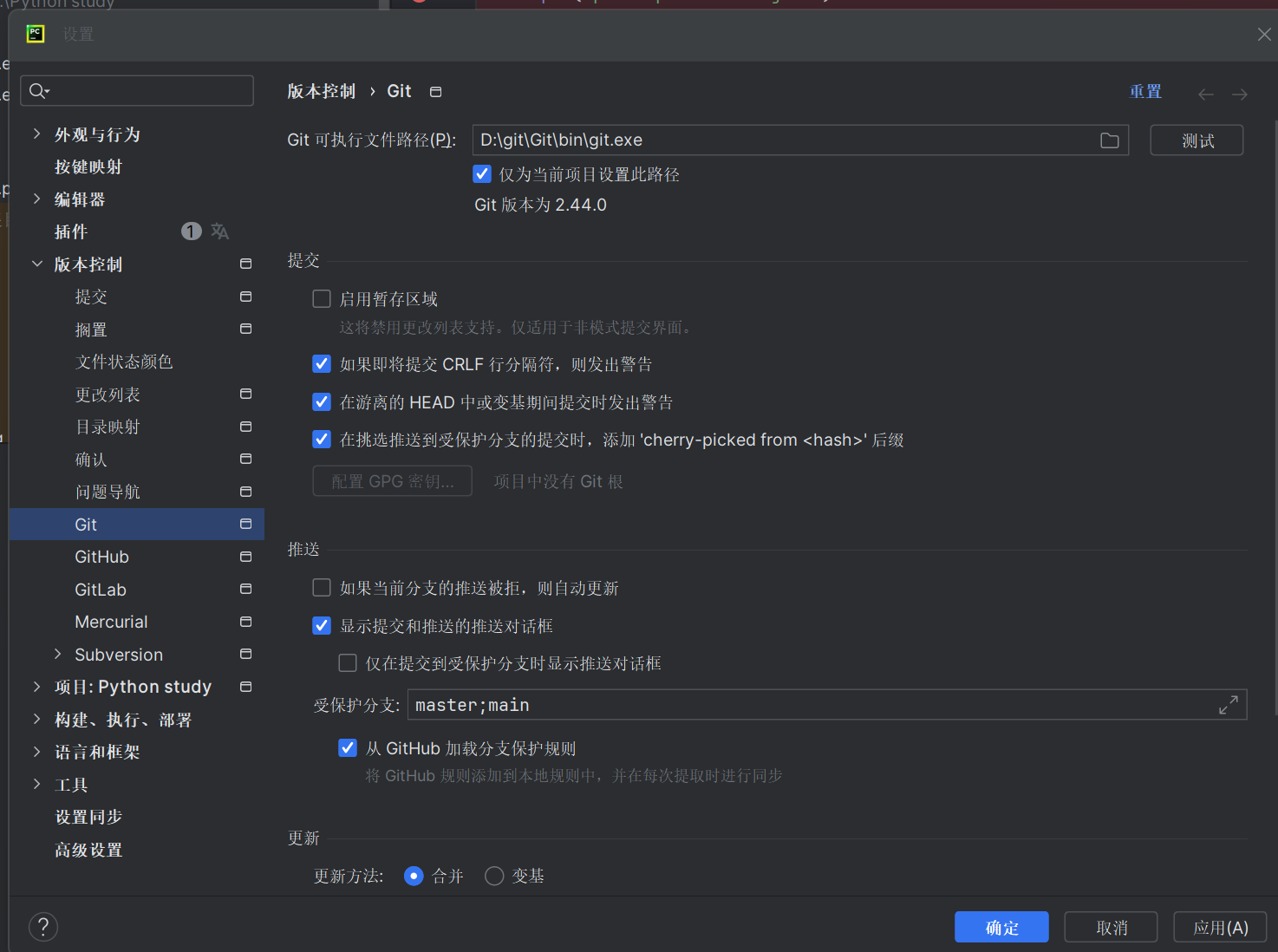Click 确定 to confirm settings
This screenshot has width=1278, height=952.
(1001, 927)
